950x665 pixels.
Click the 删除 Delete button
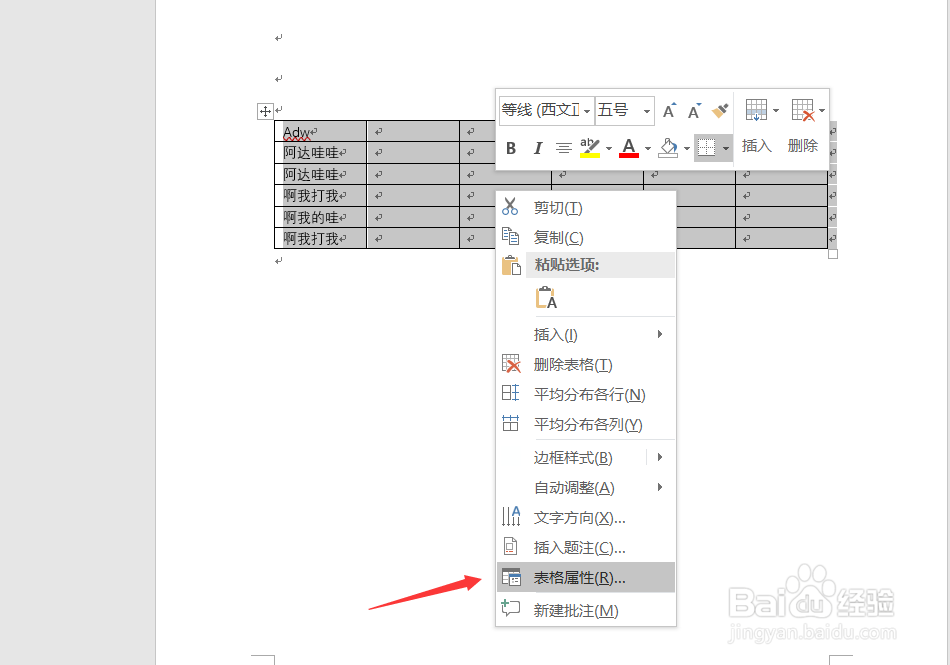tap(804, 146)
